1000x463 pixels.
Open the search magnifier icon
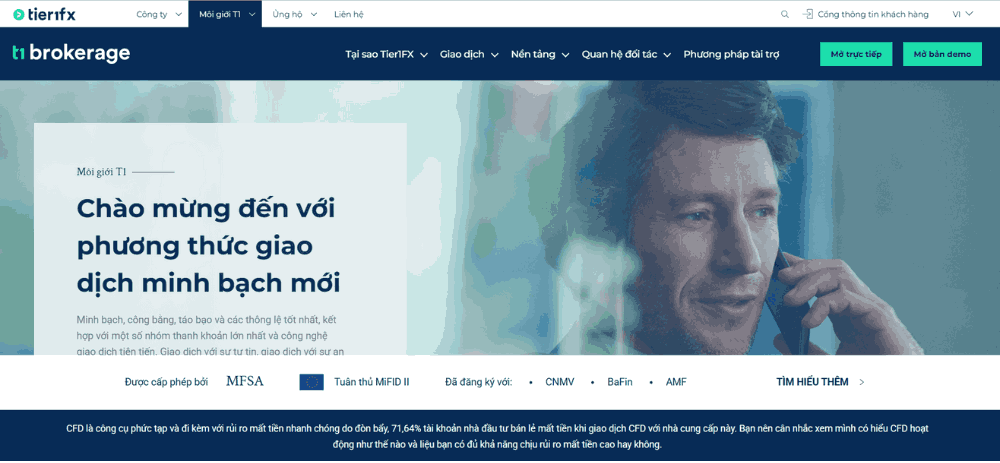[x=784, y=14]
